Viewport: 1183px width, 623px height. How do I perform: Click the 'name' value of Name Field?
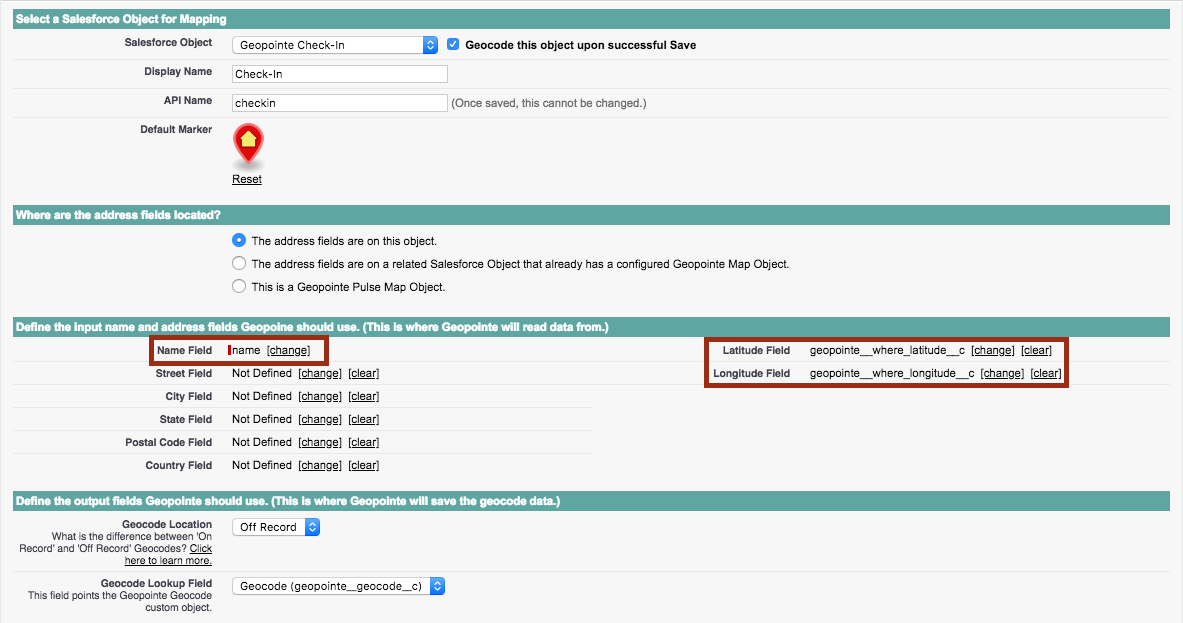[246, 351]
